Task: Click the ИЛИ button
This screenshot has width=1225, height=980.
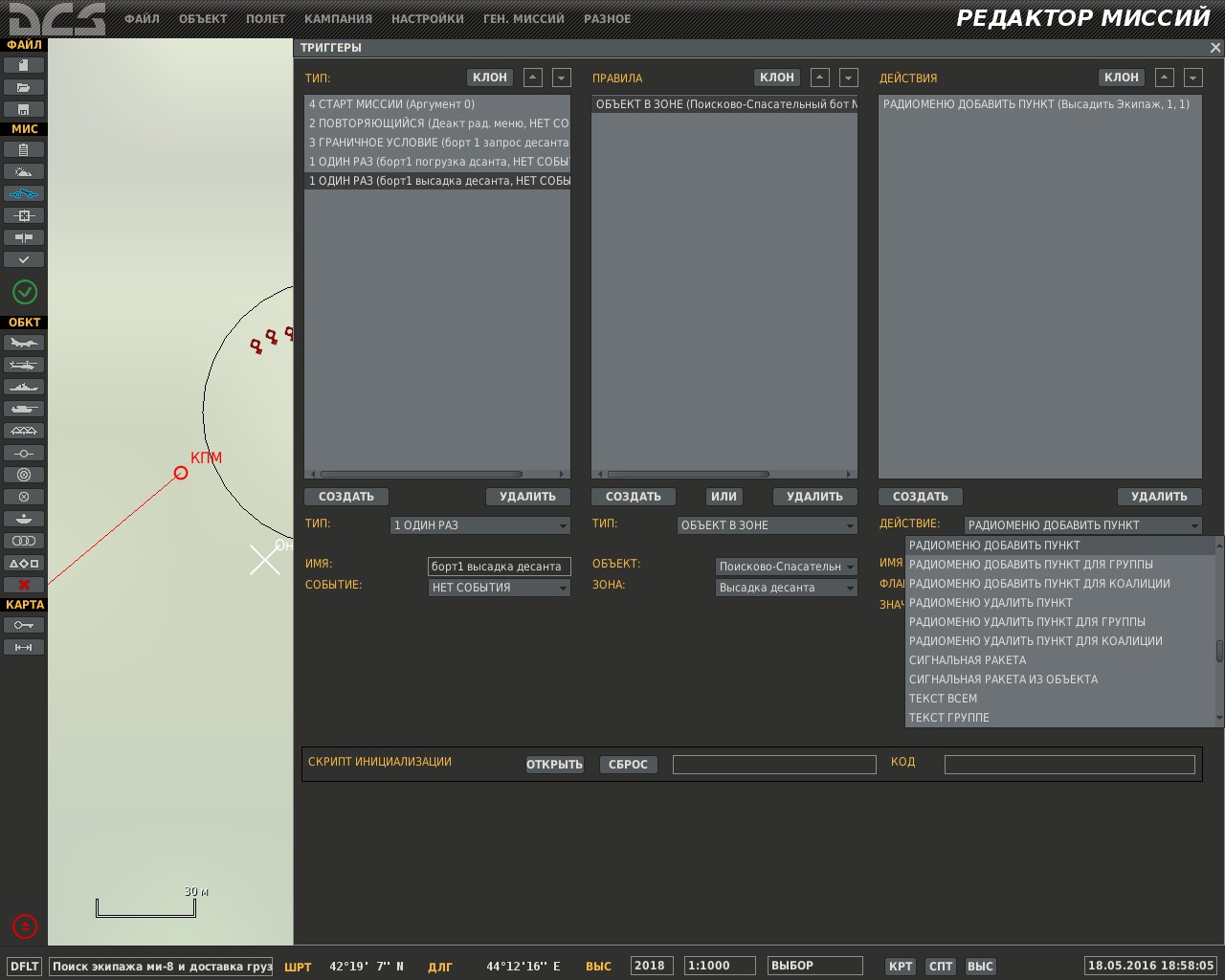Action: tap(724, 497)
